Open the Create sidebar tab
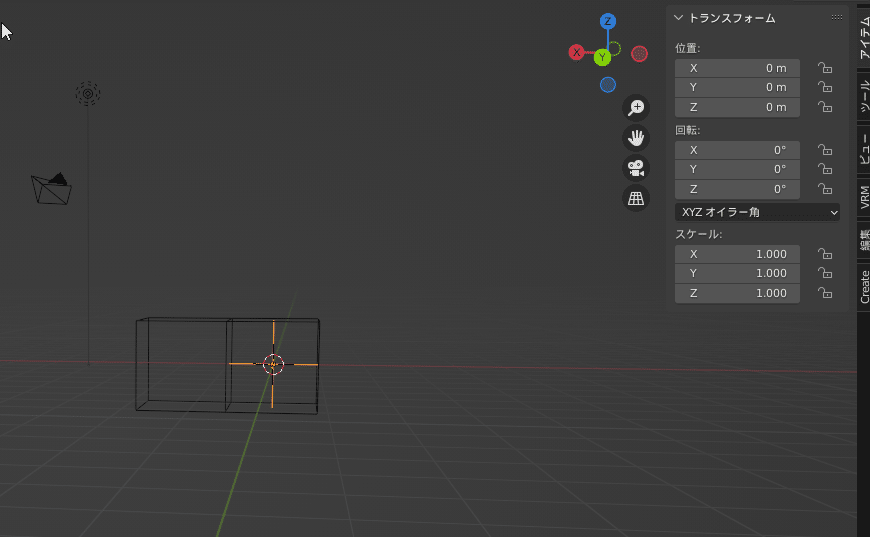 (x=864, y=286)
